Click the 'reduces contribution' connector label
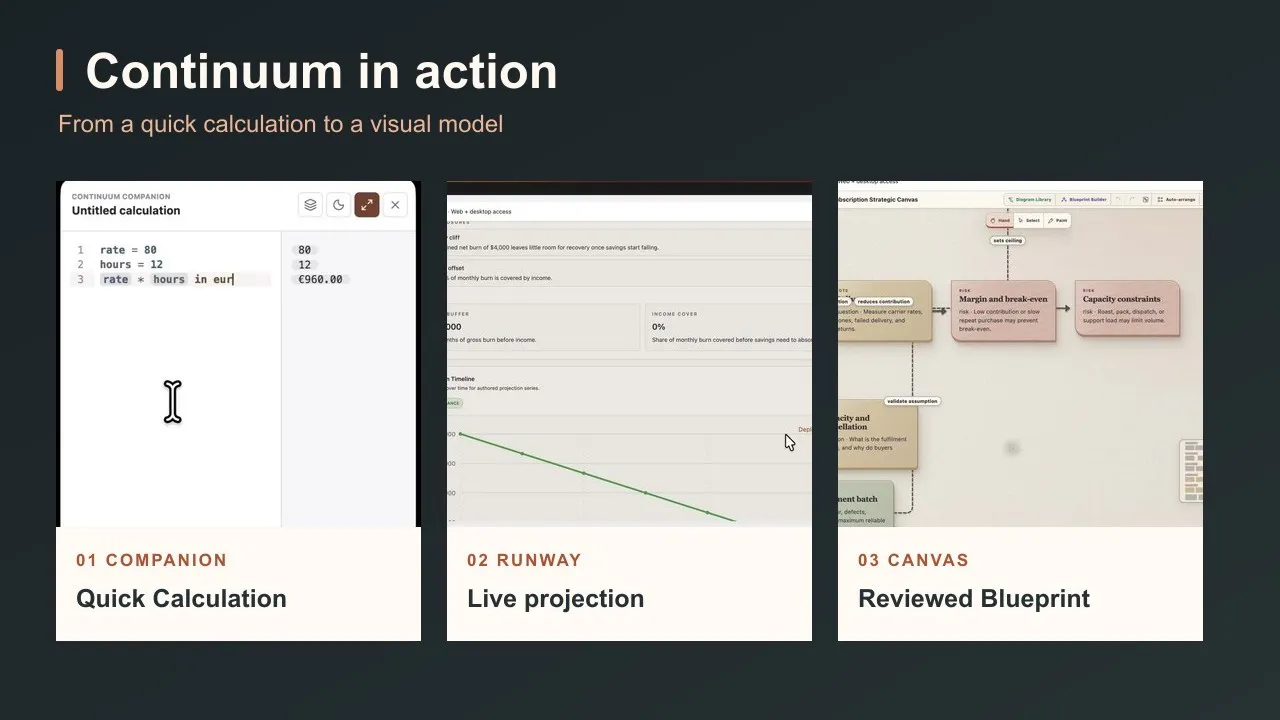 [883, 301]
